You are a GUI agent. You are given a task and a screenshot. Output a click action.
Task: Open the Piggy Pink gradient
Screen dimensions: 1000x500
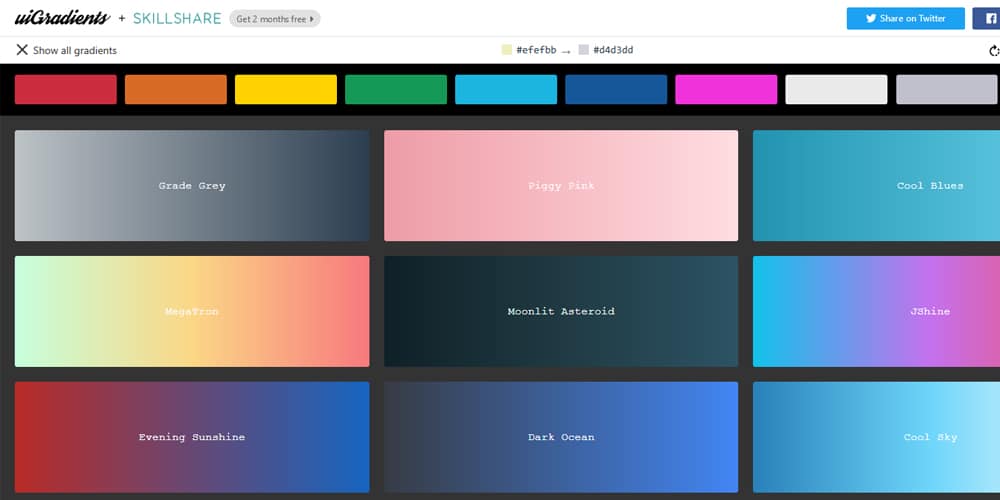pyautogui.click(x=561, y=186)
